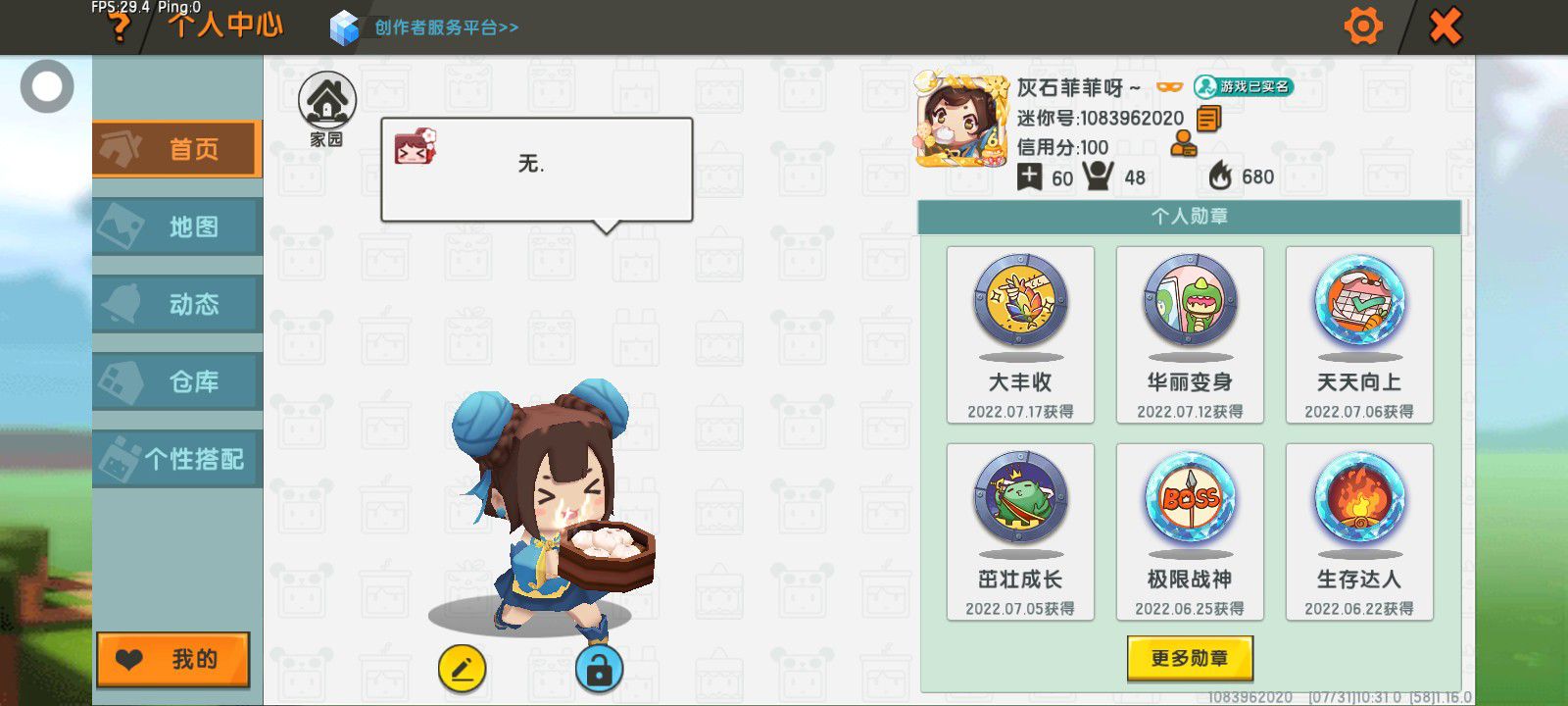
Task: Switch to the 地图 tab
Action: point(177,227)
